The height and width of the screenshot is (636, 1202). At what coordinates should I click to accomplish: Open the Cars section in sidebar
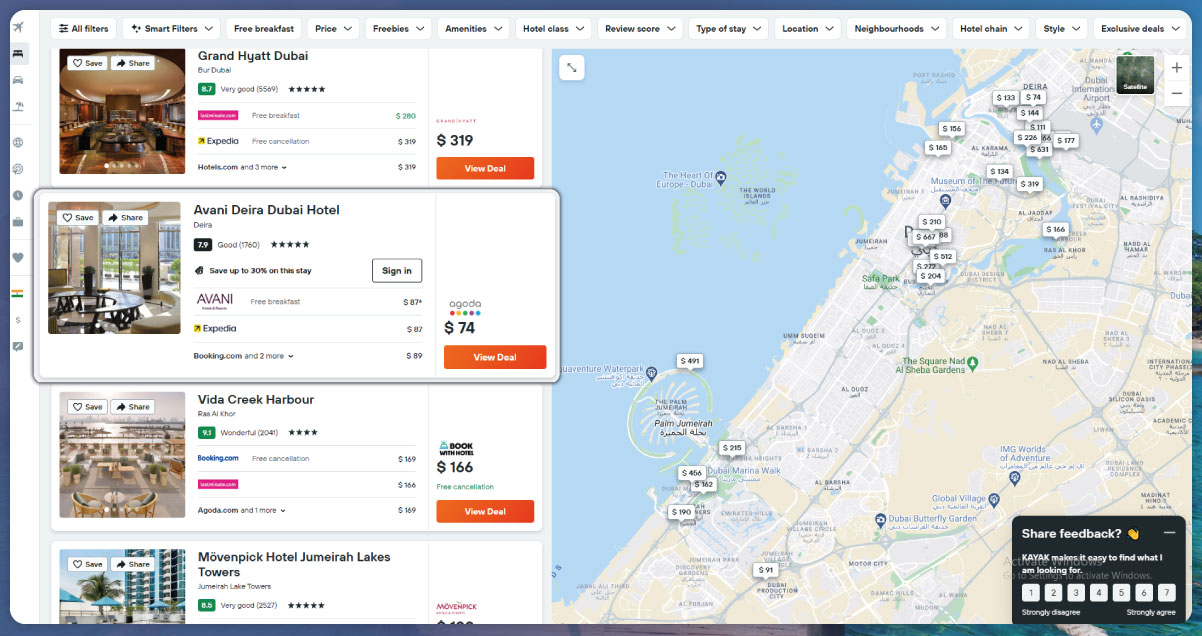[18, 80]
